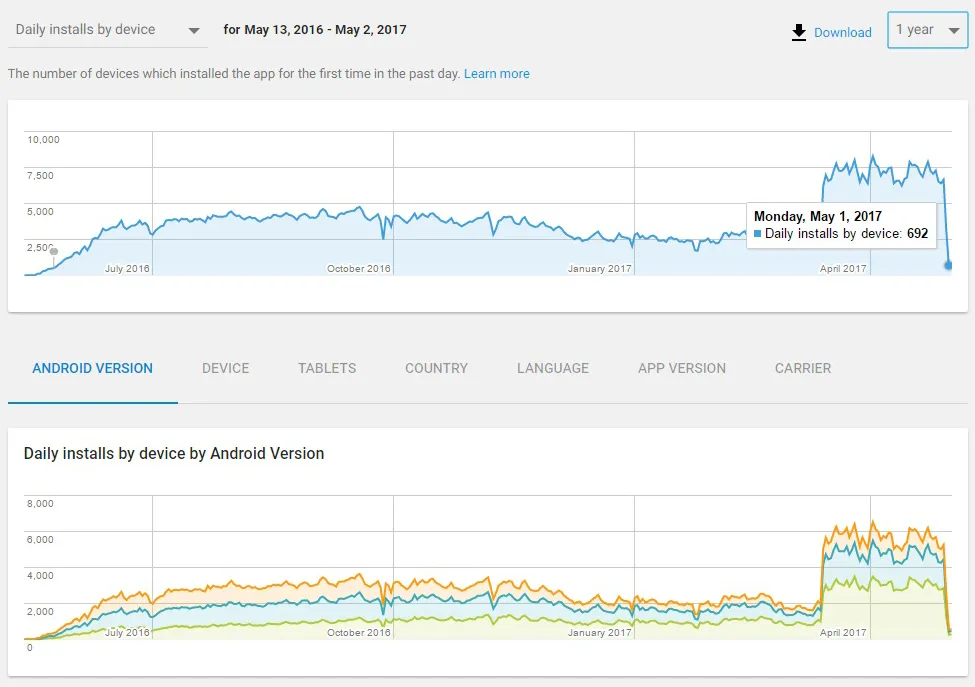View the Carrier tab

803,368
